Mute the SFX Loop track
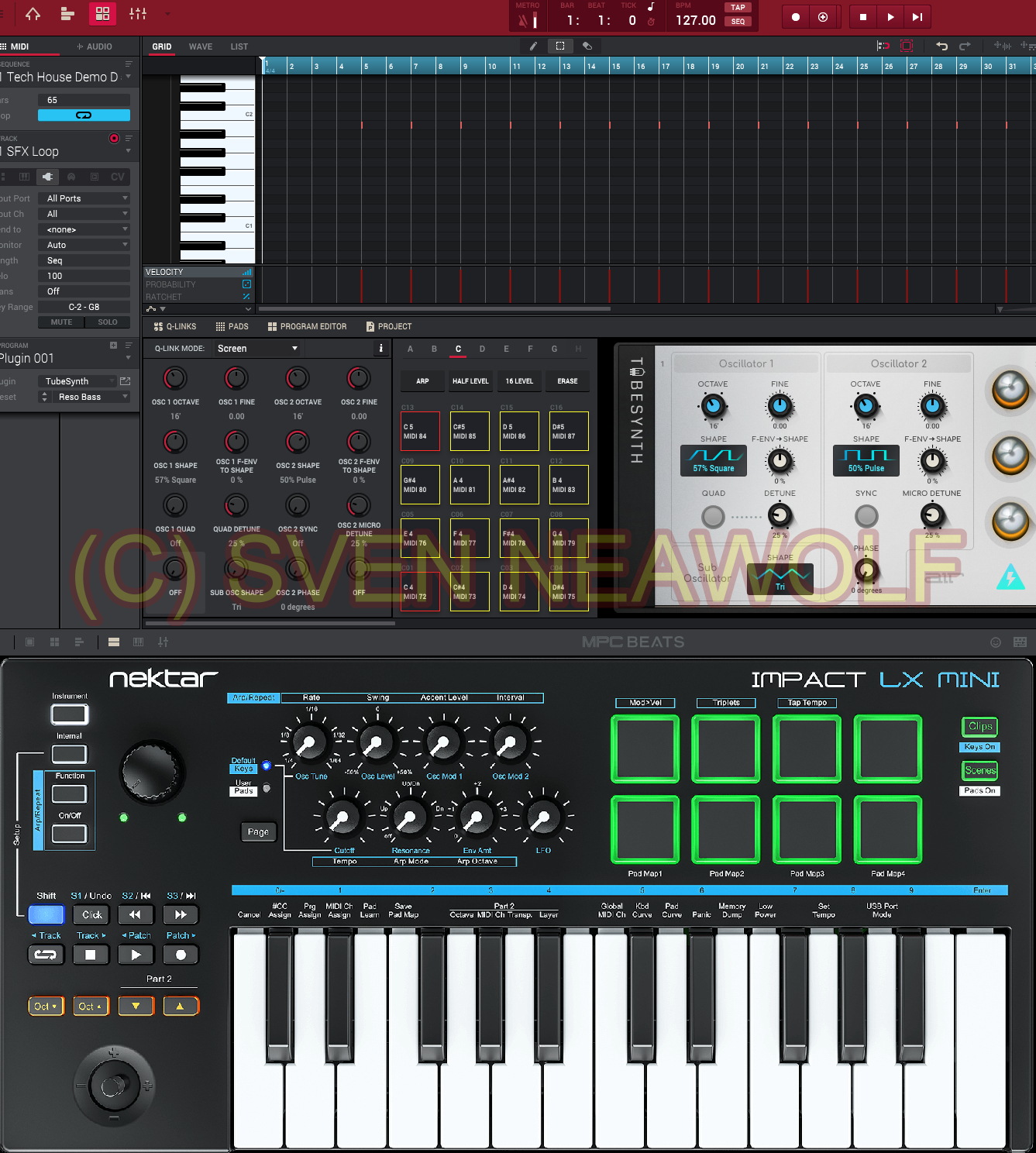This screenshot has height=1153, width=1036. point(61,322)
